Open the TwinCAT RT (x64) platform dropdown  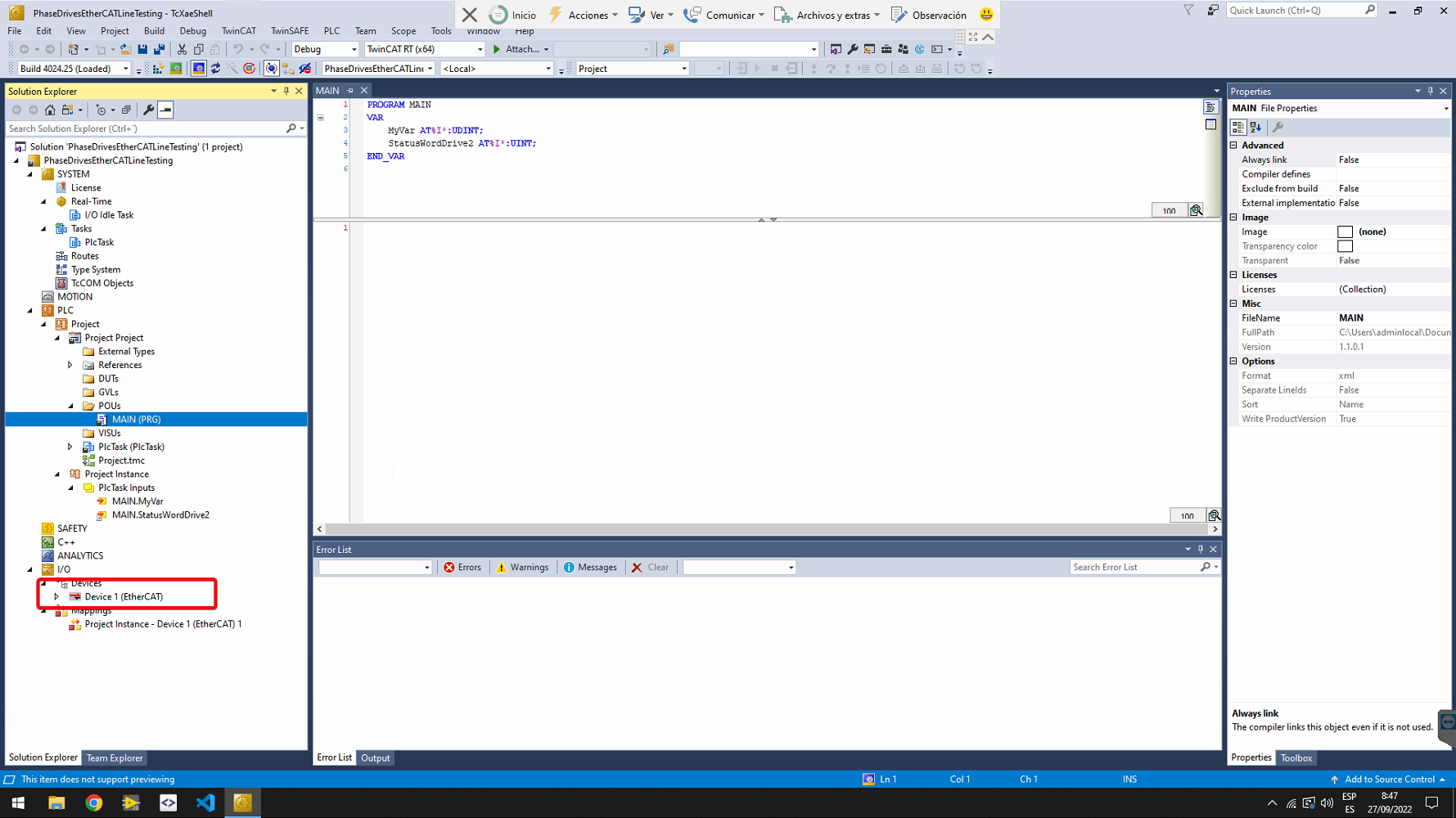425,49
